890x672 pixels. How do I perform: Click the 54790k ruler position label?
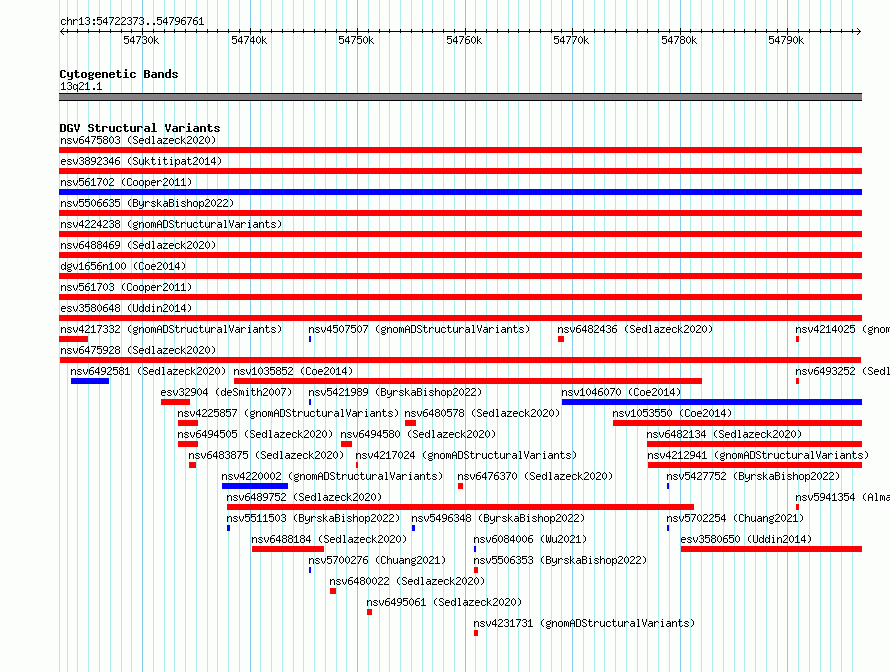coord(786,40)
